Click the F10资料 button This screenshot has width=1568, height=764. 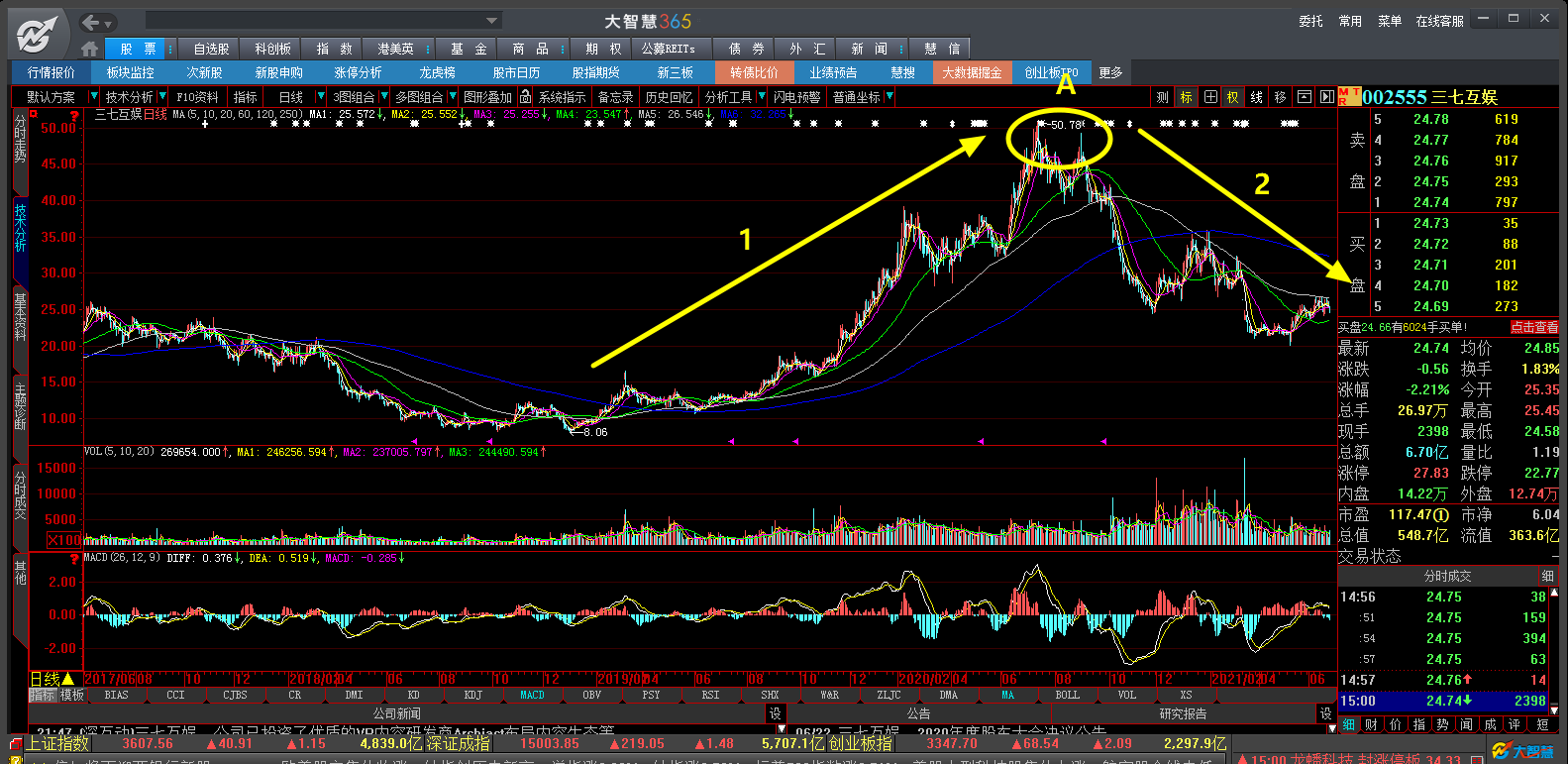[197, 97]
